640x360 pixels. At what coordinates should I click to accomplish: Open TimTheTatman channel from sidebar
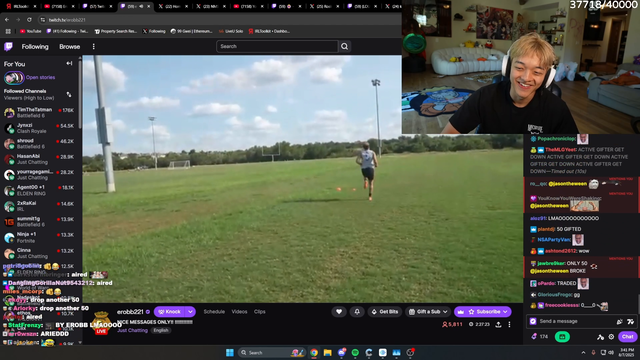[x=39, y=112]
